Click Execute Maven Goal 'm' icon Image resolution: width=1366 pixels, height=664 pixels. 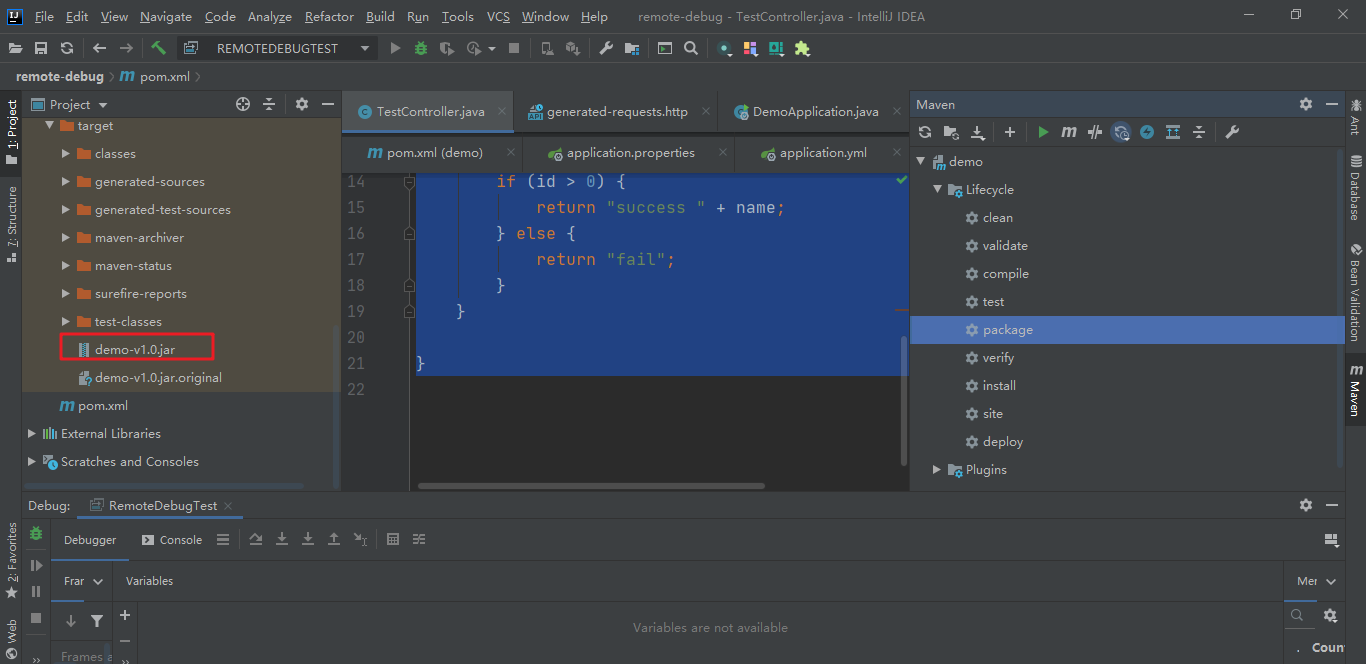[1069, 132]
